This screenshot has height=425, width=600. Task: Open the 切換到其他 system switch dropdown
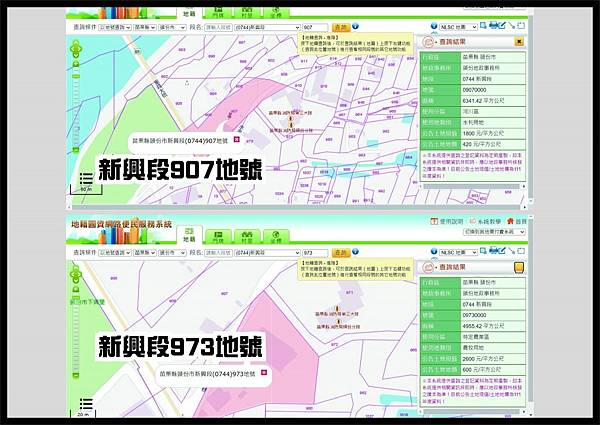[x=494, y=232]
